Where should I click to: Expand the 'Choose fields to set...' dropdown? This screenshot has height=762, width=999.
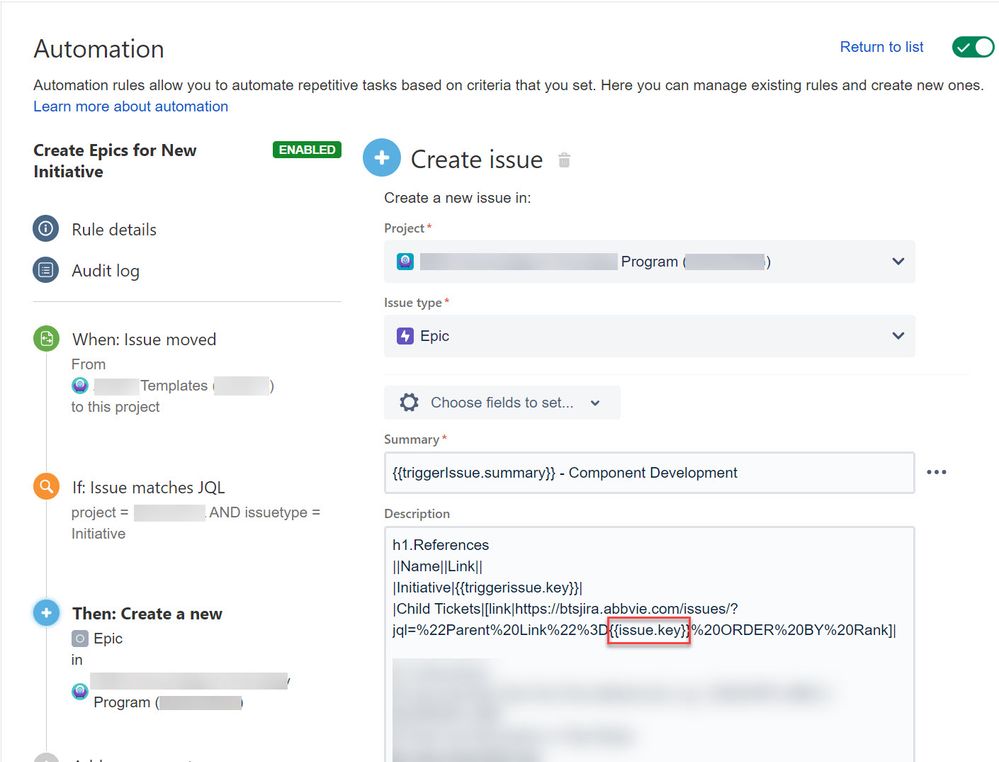pyautogui.click(x=596, y=402)
